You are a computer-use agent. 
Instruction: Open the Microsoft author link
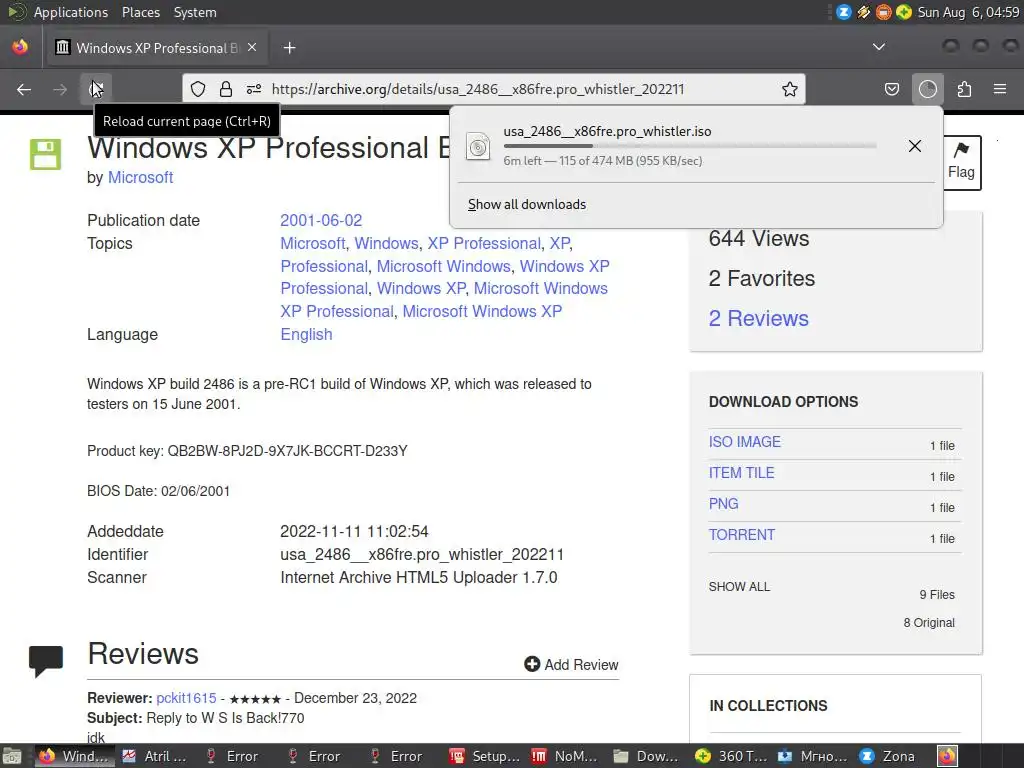coord(140,178)
